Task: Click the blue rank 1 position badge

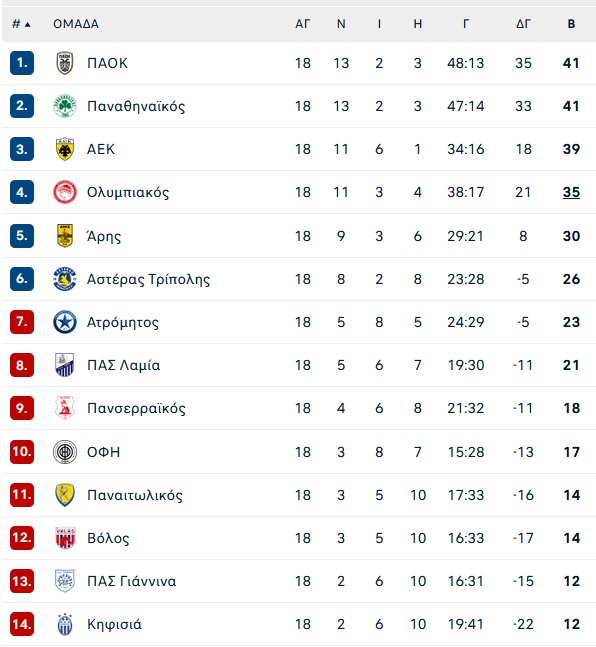Action: [22, 63]
